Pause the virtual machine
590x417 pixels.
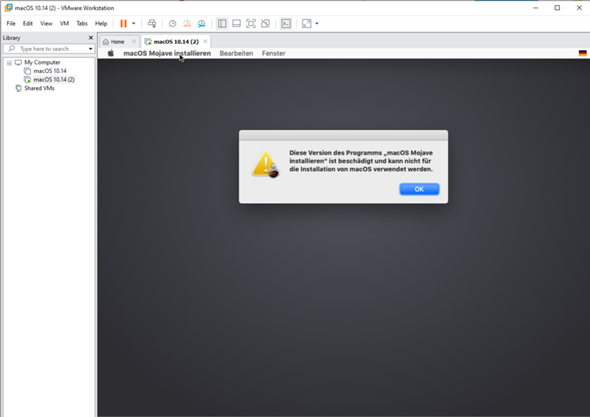[123, 23]
